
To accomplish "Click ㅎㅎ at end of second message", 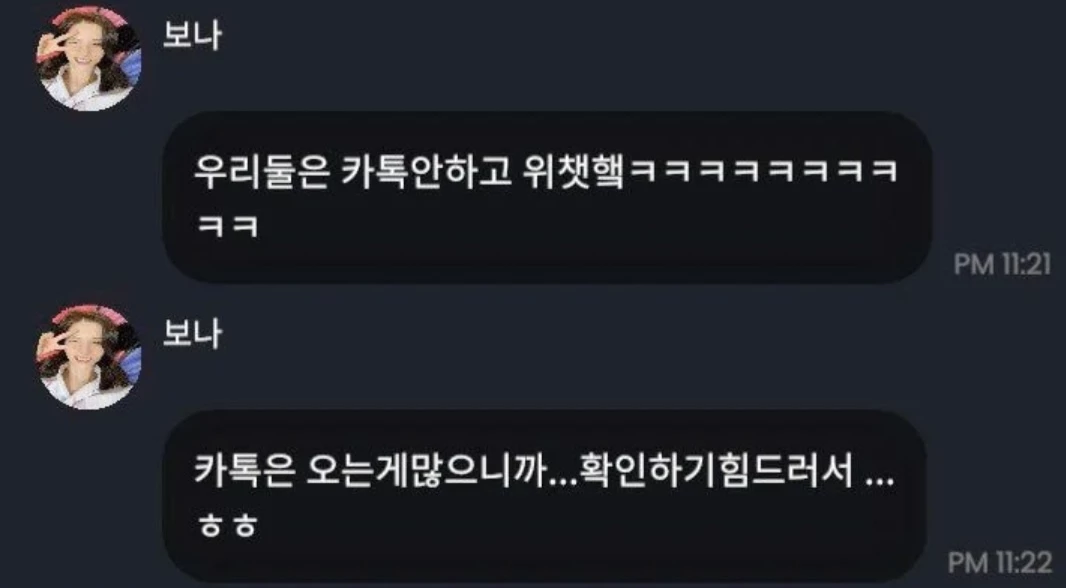I will (x=227, y=525).
